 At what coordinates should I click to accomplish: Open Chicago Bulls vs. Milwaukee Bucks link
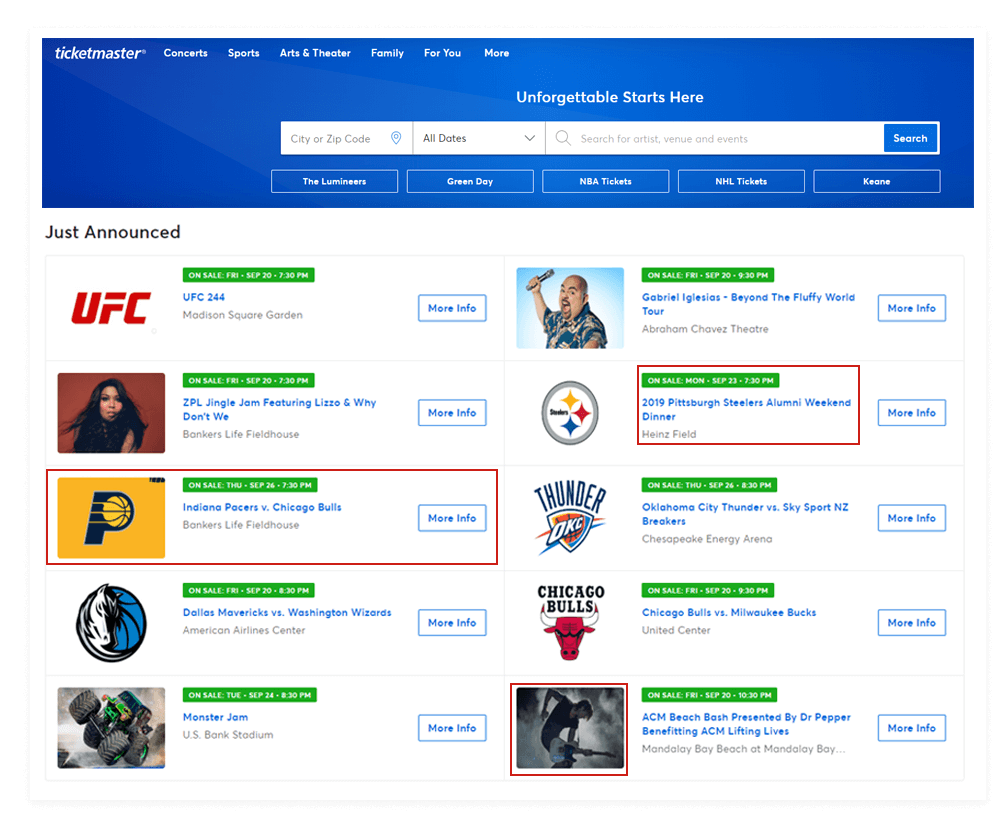click(729, 613)
